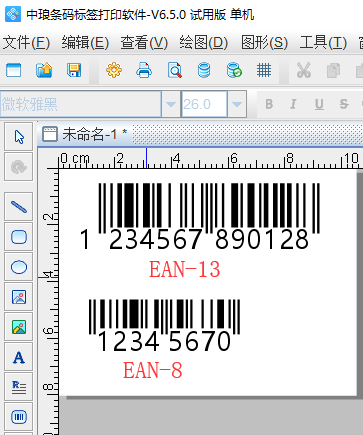Save document with the floppy disk icon
The width and height of the screenshot is (363, 435).
coord(74,70)
